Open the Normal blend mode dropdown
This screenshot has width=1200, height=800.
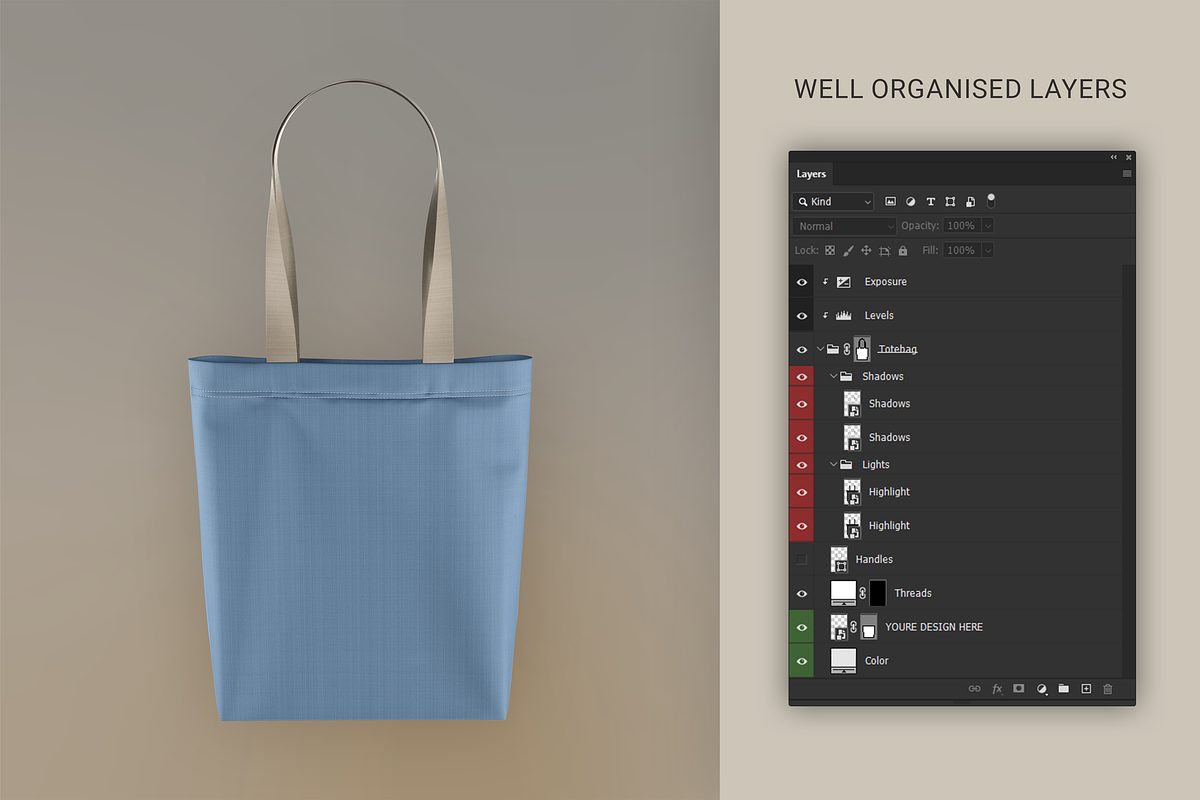(x=845, y=226)
